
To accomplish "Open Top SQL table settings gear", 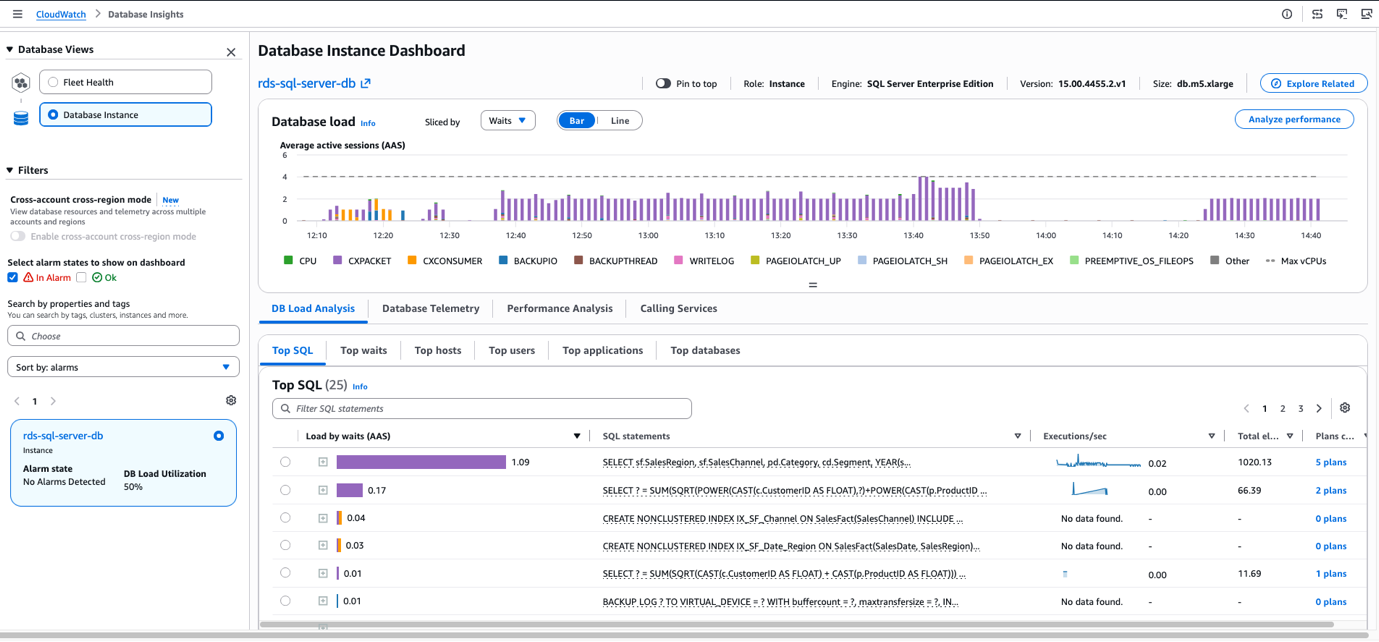I will (1345, 408).
